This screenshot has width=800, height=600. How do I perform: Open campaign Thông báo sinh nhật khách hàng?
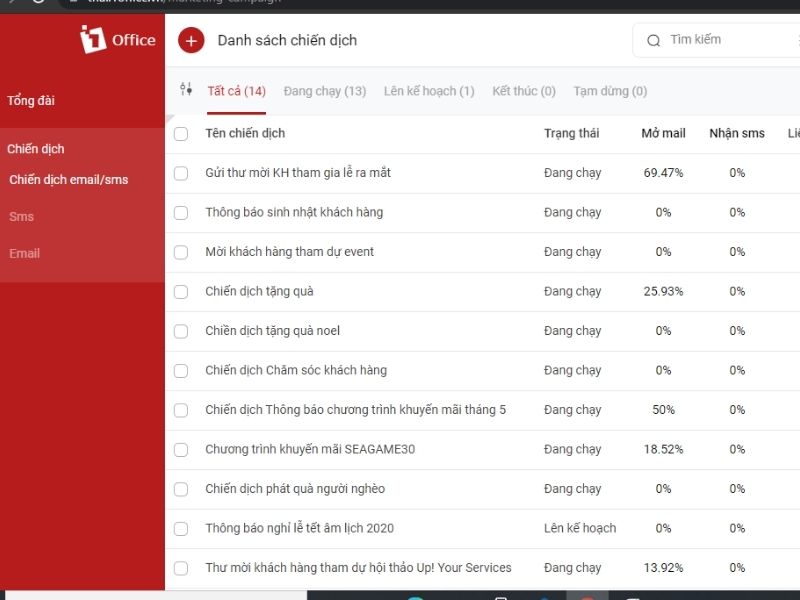pos(294,212)
